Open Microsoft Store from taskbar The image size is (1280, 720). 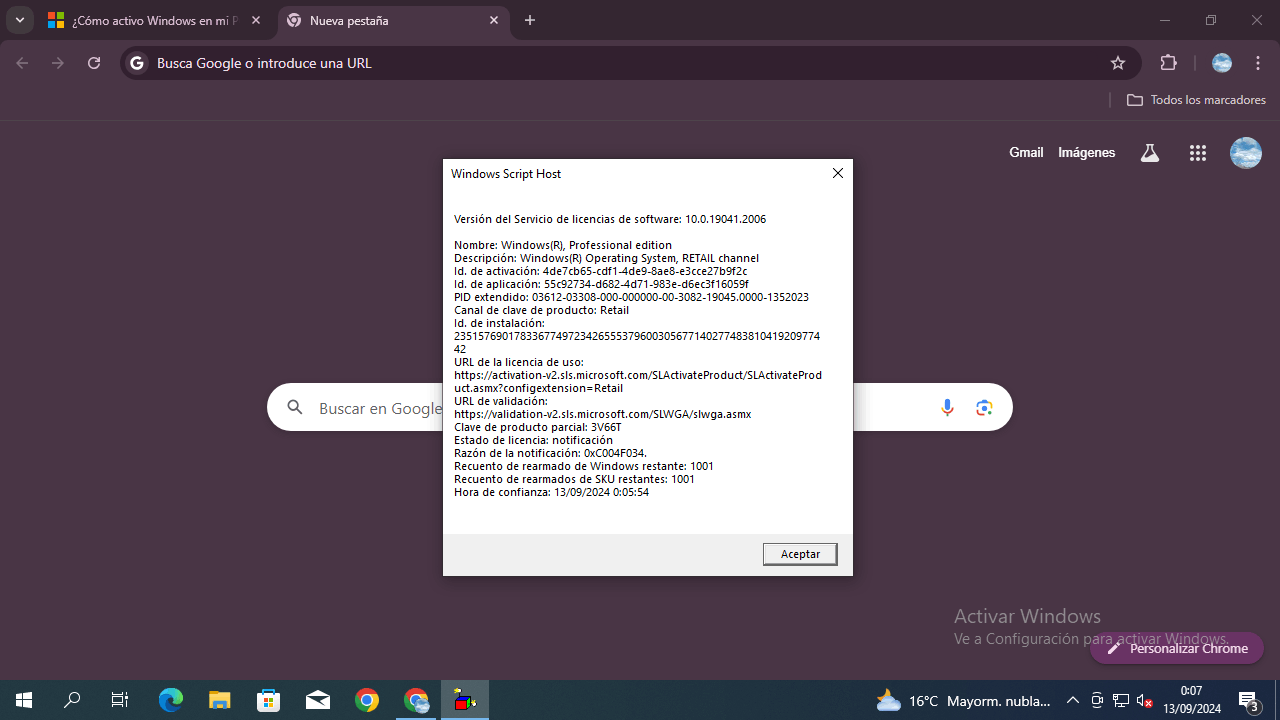point(269,700)
